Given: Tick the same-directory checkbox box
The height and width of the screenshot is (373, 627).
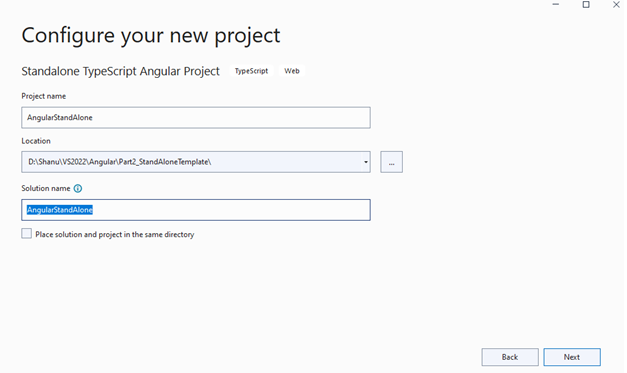Looking at the screenshot, I should coord(26,233).
